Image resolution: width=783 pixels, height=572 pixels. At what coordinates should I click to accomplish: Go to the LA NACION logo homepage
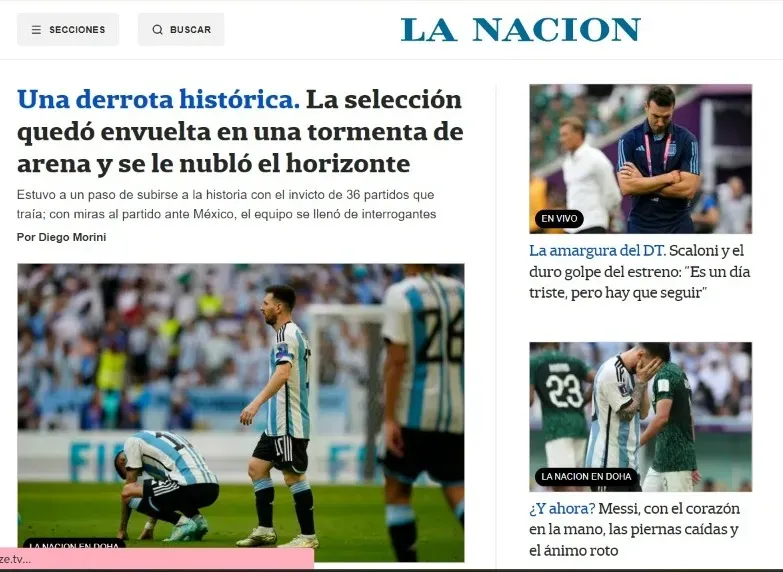tap(520, 29)
